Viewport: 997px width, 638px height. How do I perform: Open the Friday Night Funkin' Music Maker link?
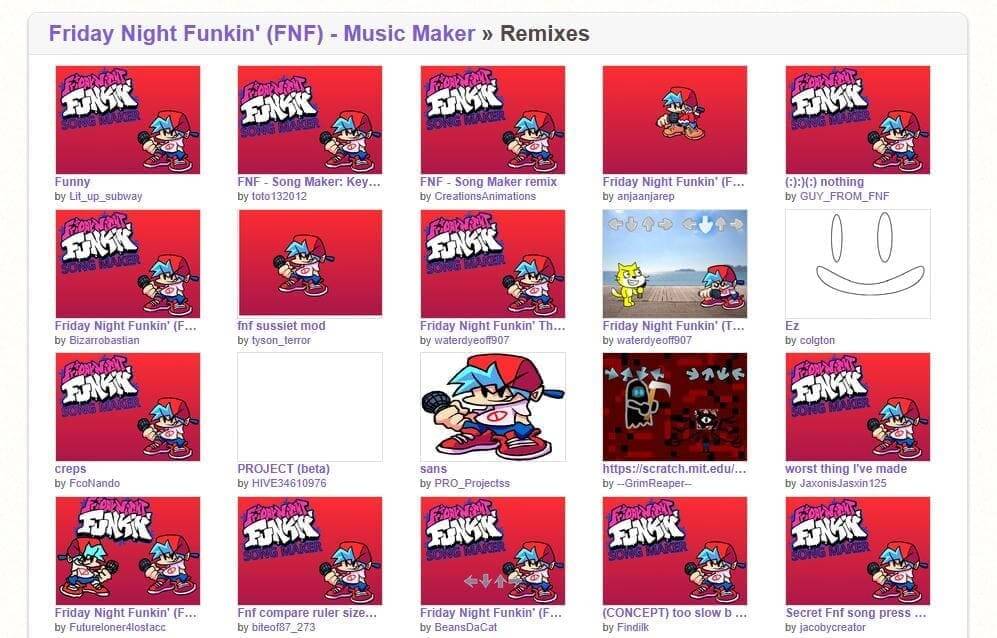[x=261, y=33]
